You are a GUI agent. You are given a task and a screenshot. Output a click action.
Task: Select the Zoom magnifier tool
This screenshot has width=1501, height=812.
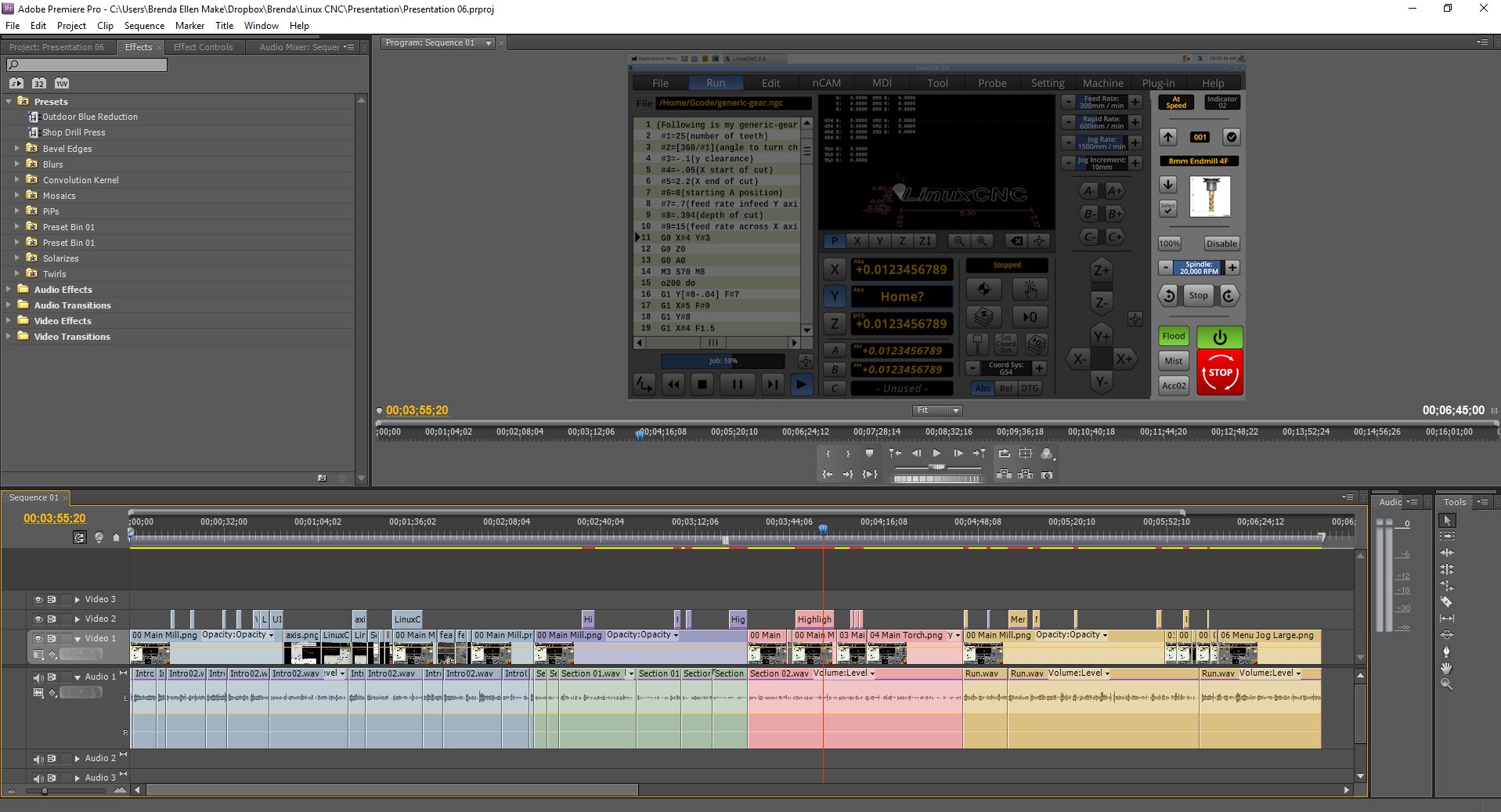(x=1447, y=684)
